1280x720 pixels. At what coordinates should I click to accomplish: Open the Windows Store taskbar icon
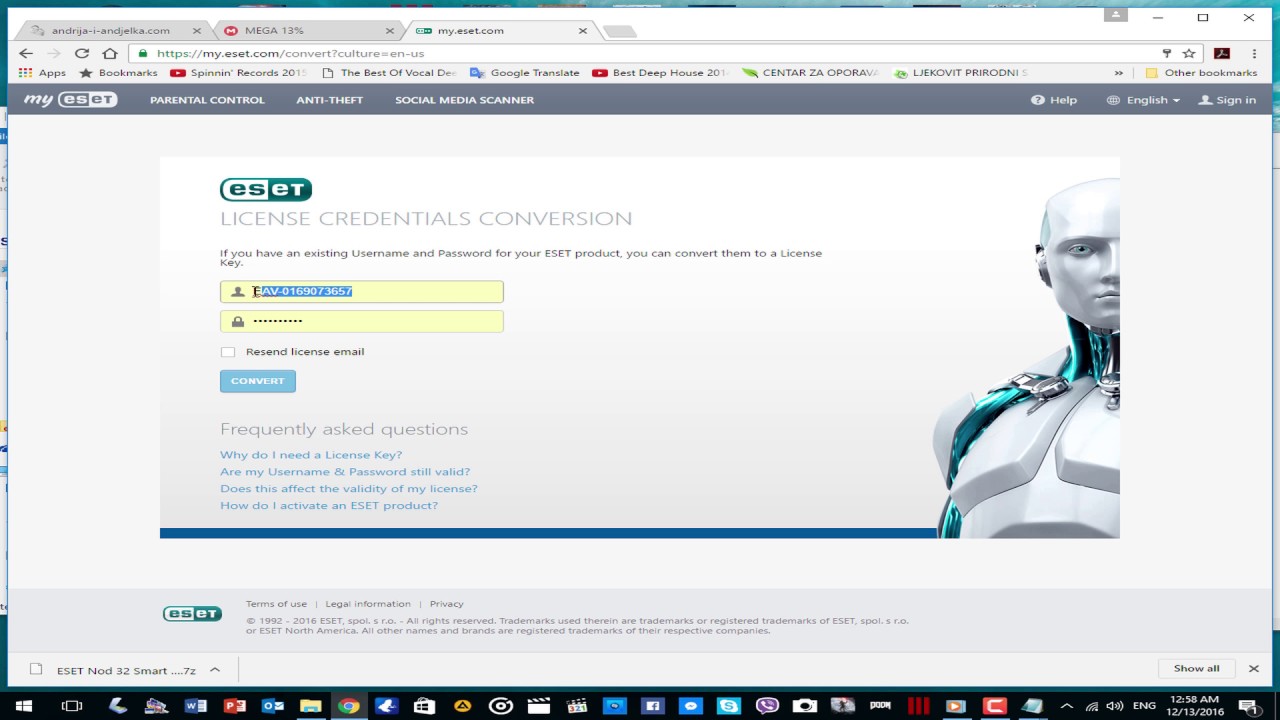point(424,706)
